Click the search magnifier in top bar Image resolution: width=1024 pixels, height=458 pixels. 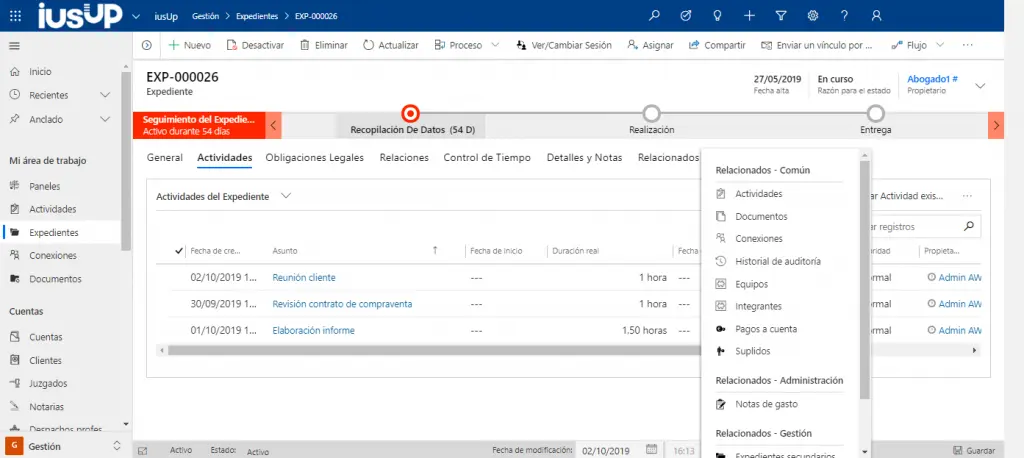tap(655, 15)
